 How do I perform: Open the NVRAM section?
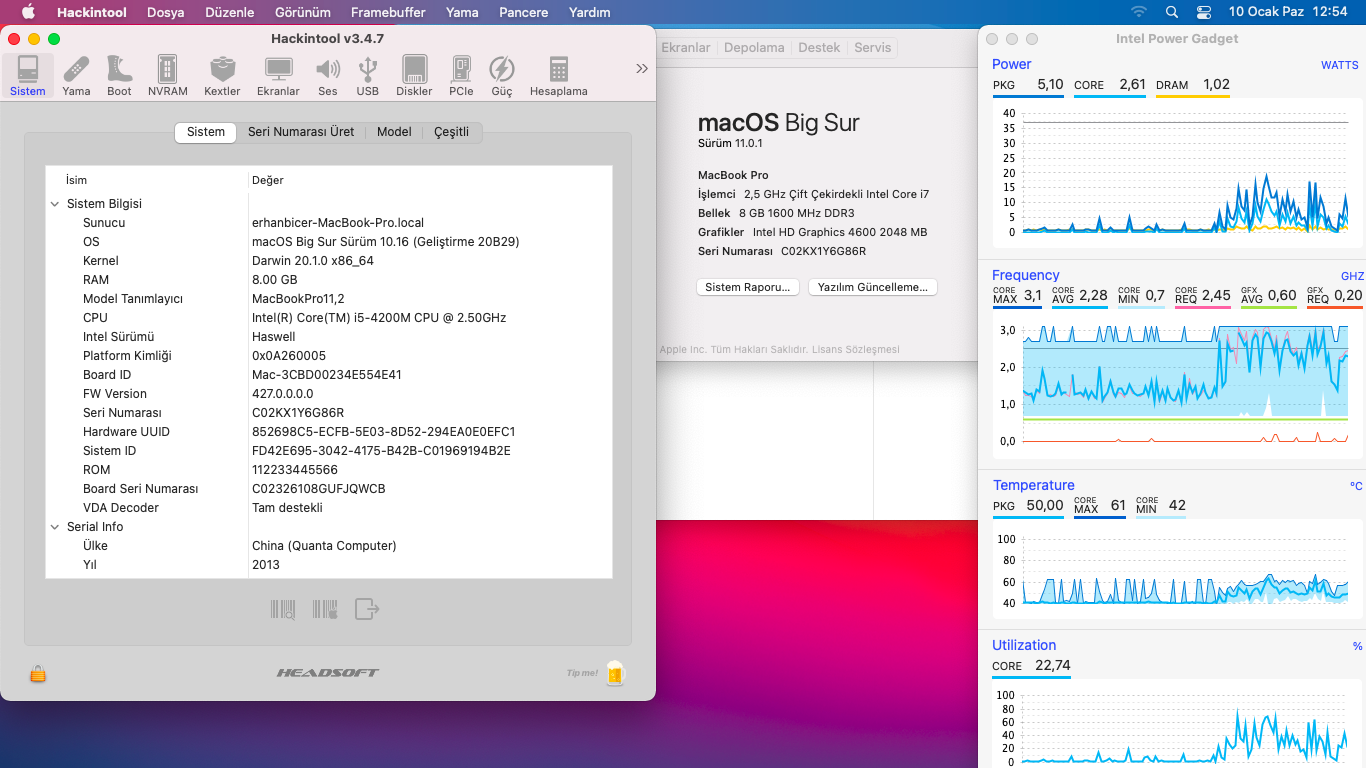167,70
